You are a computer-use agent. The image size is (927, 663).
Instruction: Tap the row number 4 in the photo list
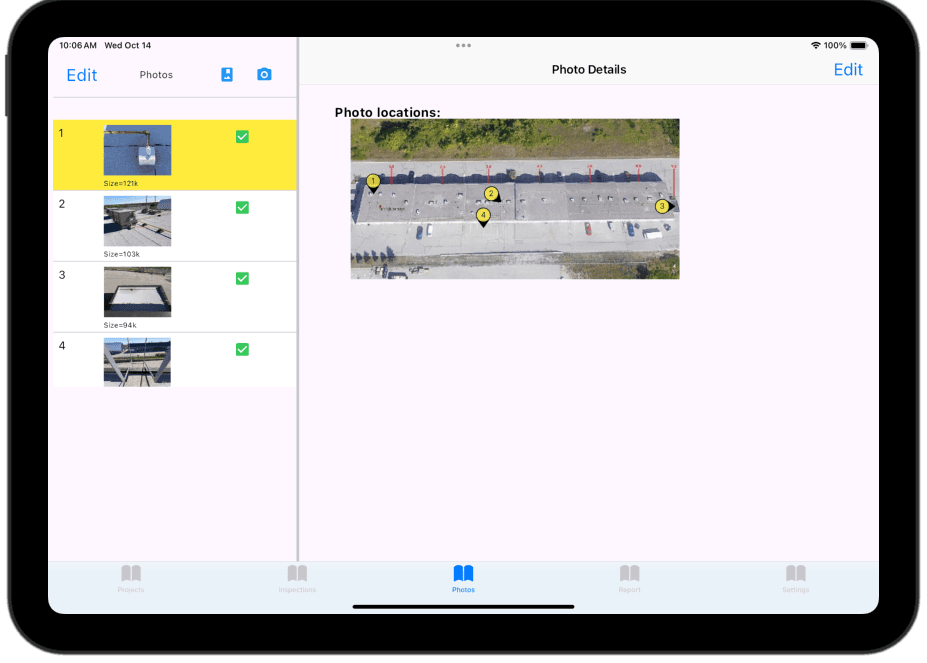61,346
